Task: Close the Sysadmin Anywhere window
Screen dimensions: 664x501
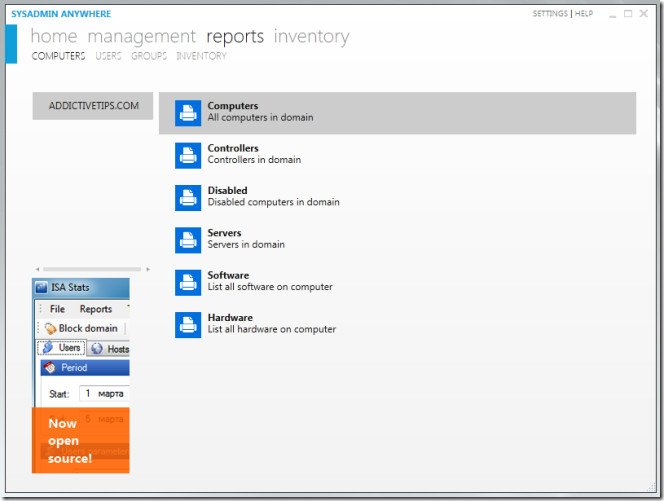Action: coord(644,14)
